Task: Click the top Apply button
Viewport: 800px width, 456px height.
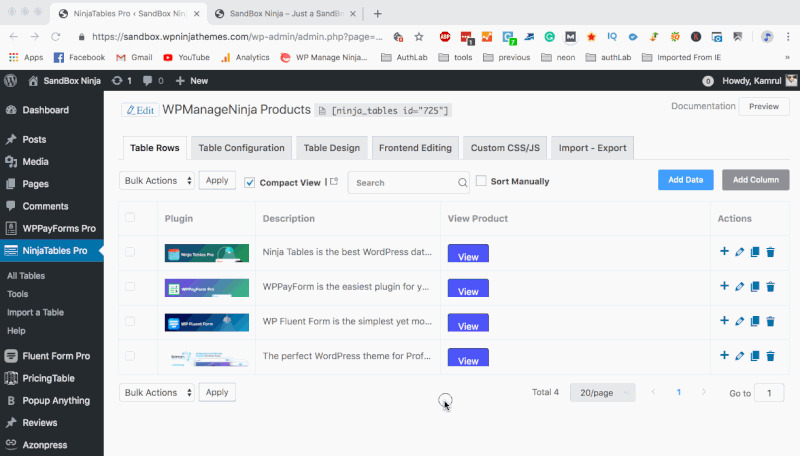Action: [217, 180]
